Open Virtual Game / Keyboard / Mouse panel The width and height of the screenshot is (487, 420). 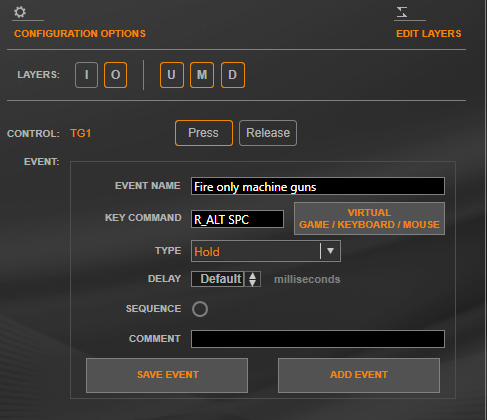tap(369, 219)
